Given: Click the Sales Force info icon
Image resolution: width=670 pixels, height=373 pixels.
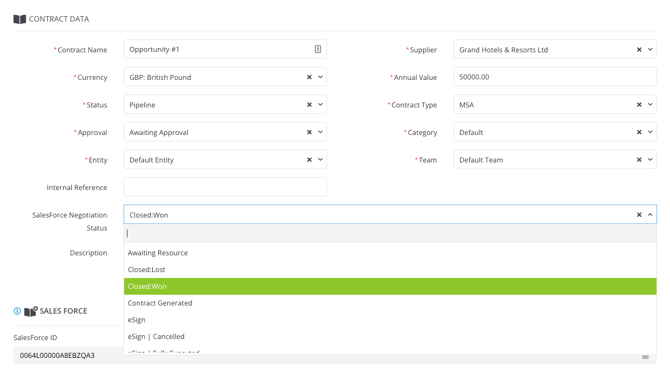Looking at the screenshot, I should pyautogui.click(x=17, y=311).
